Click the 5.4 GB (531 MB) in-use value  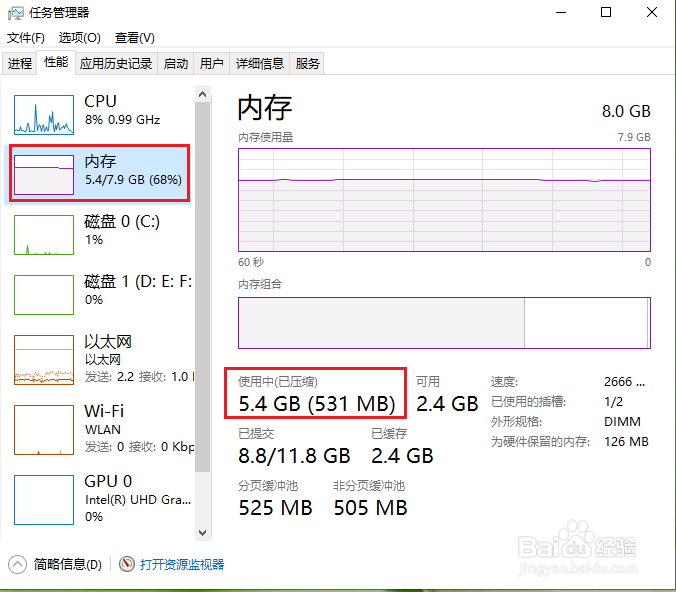(x=317, y=404)
